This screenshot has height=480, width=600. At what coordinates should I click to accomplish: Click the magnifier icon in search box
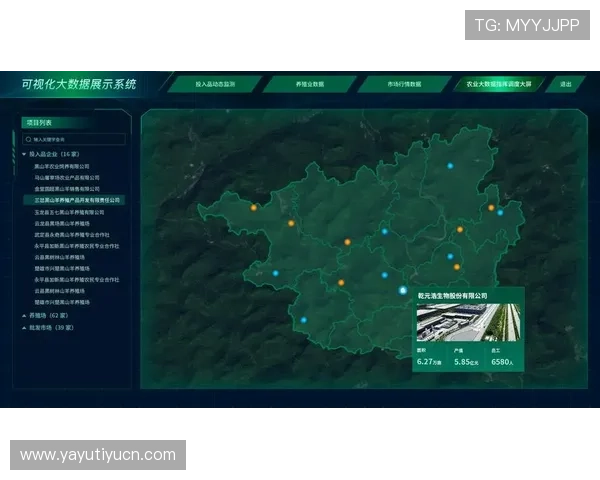pos(28,139)
